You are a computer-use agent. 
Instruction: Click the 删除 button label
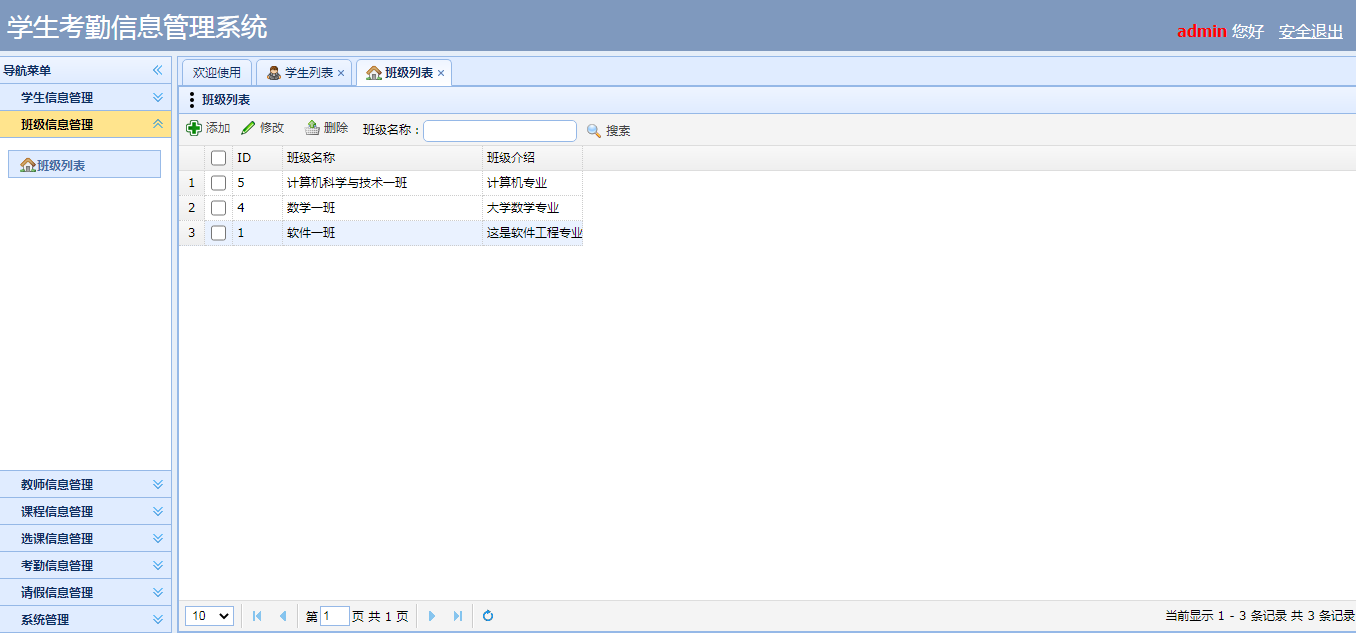[x=336, y=128]
